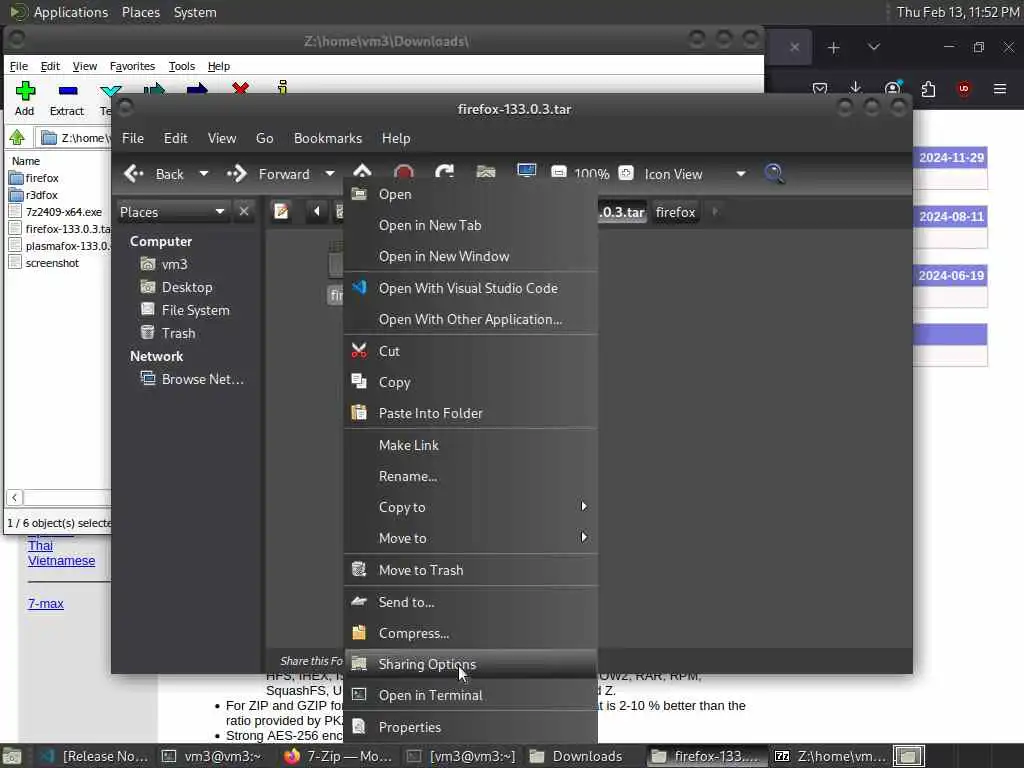Select 7z2409-x64.exe in 7-Zip list
1024x768 pixels.
coord(63,212)
